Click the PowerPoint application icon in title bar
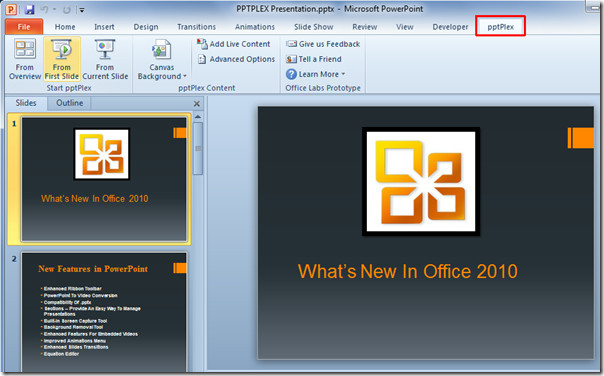Screen dimensions: 604x376 [x=11, y=9]
